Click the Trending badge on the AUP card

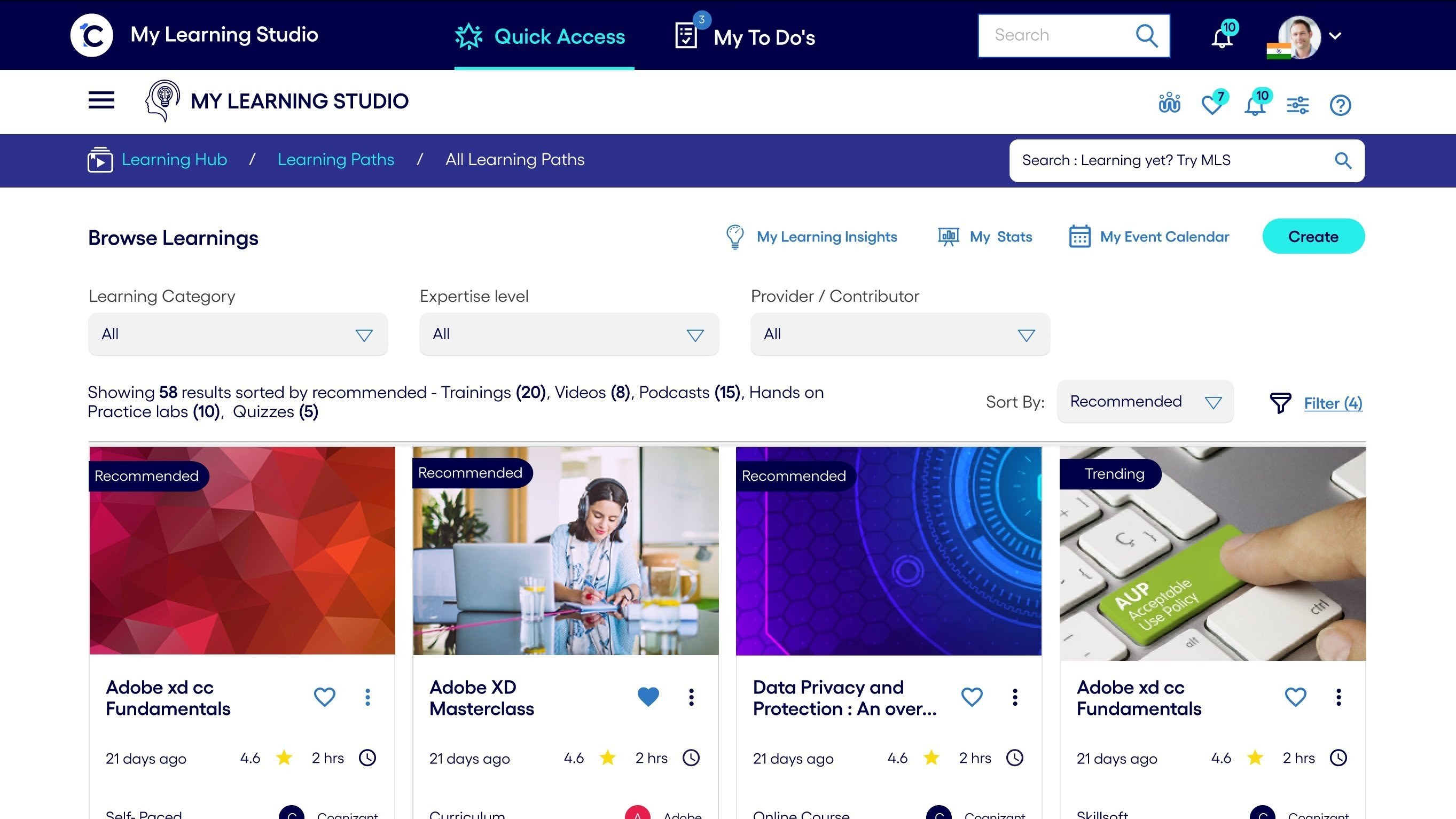1110,474
